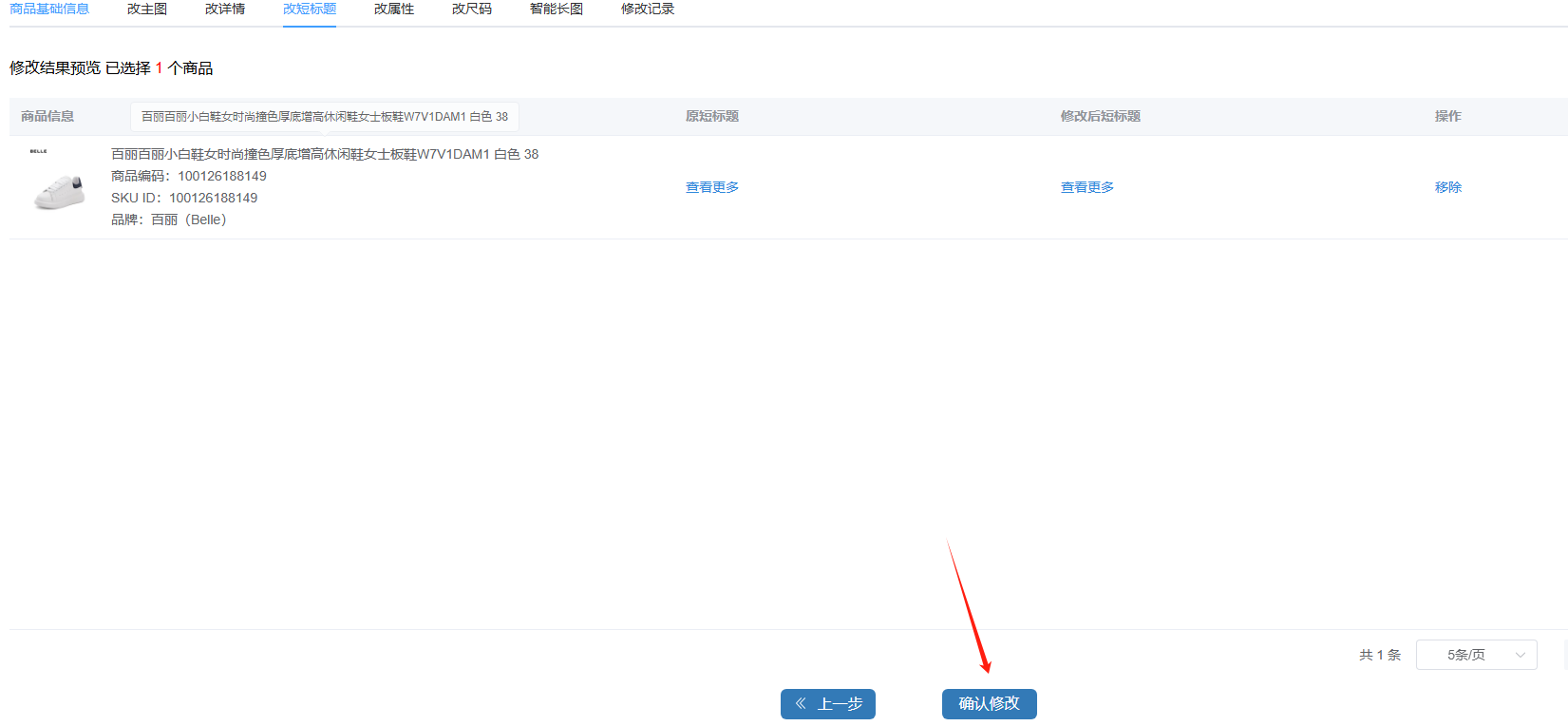Click the white sneaker product thumbnail
This screenshot has width=1568, height=726.
point(59,192)
